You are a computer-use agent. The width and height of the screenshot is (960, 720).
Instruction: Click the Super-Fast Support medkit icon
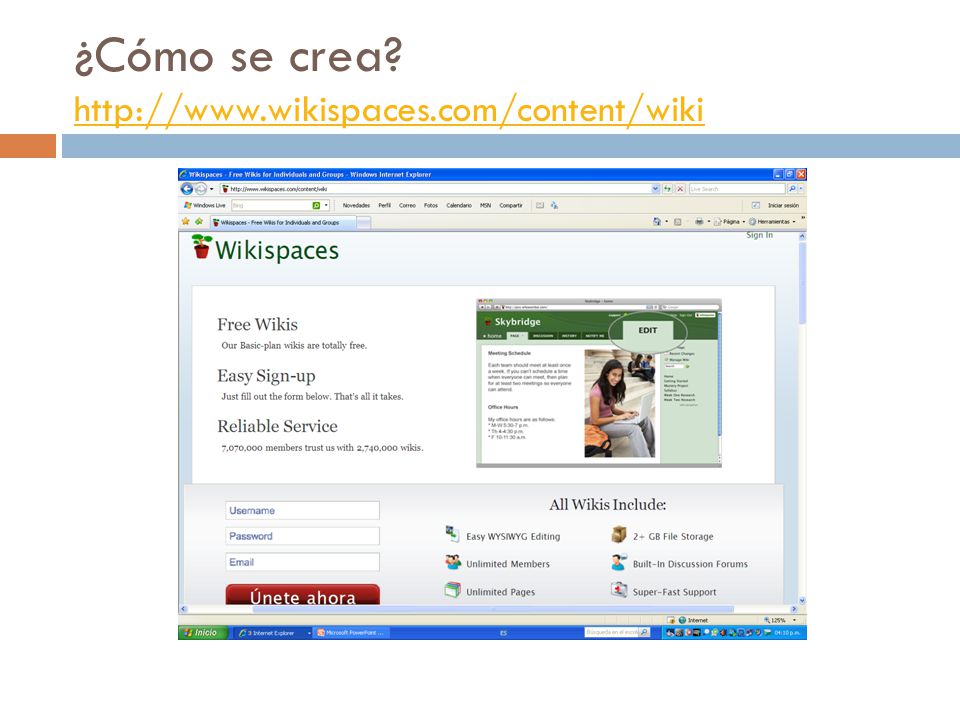coord(619,590)
